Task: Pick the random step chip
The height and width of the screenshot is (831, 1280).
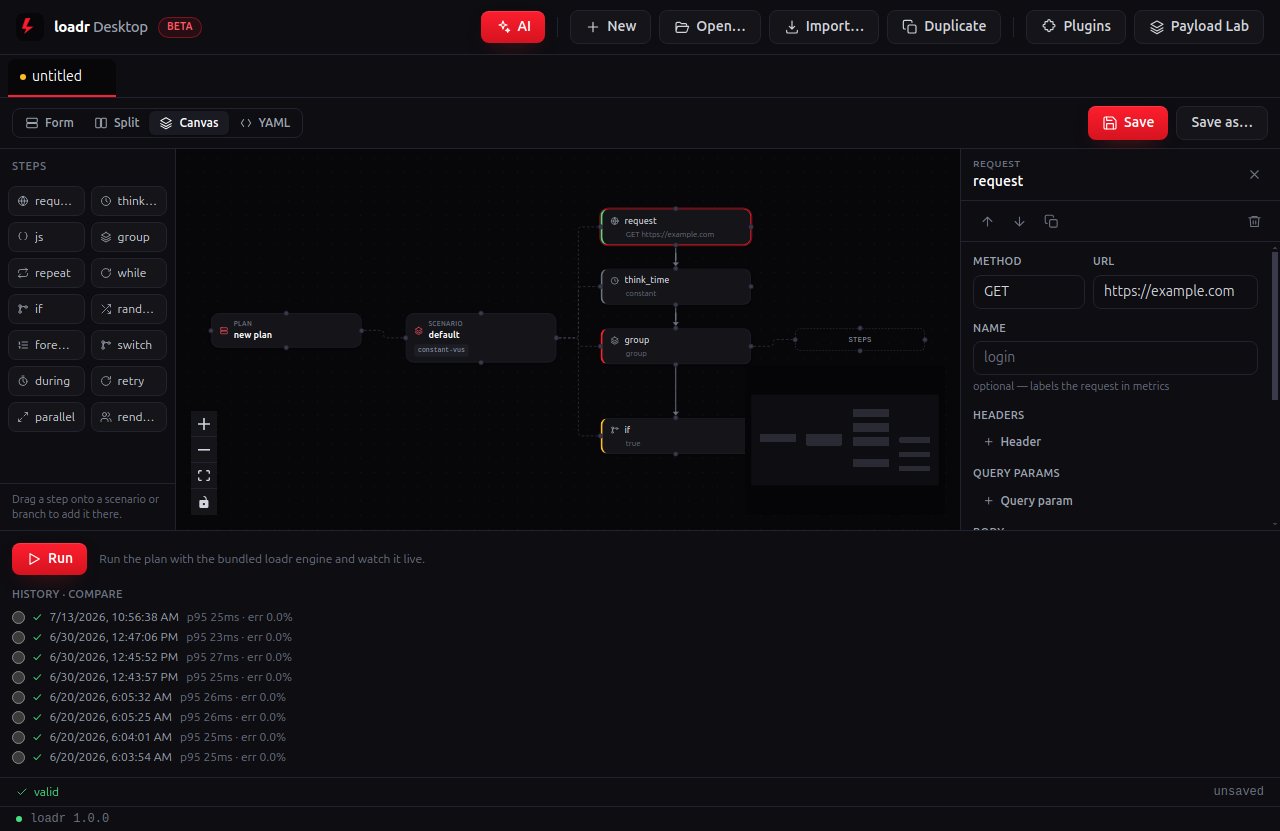Action: (x=129, y=309)
